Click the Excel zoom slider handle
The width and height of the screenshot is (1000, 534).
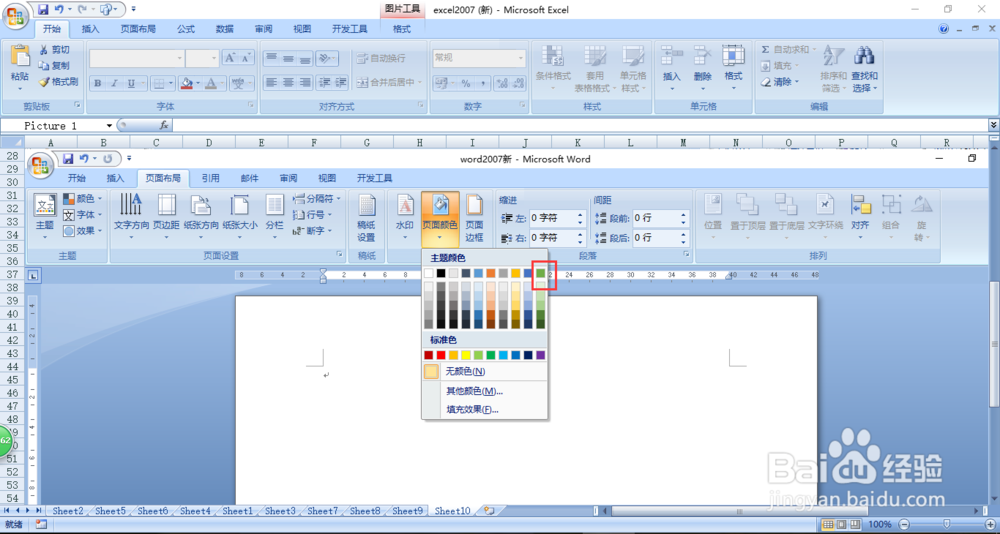pos(946,524)
